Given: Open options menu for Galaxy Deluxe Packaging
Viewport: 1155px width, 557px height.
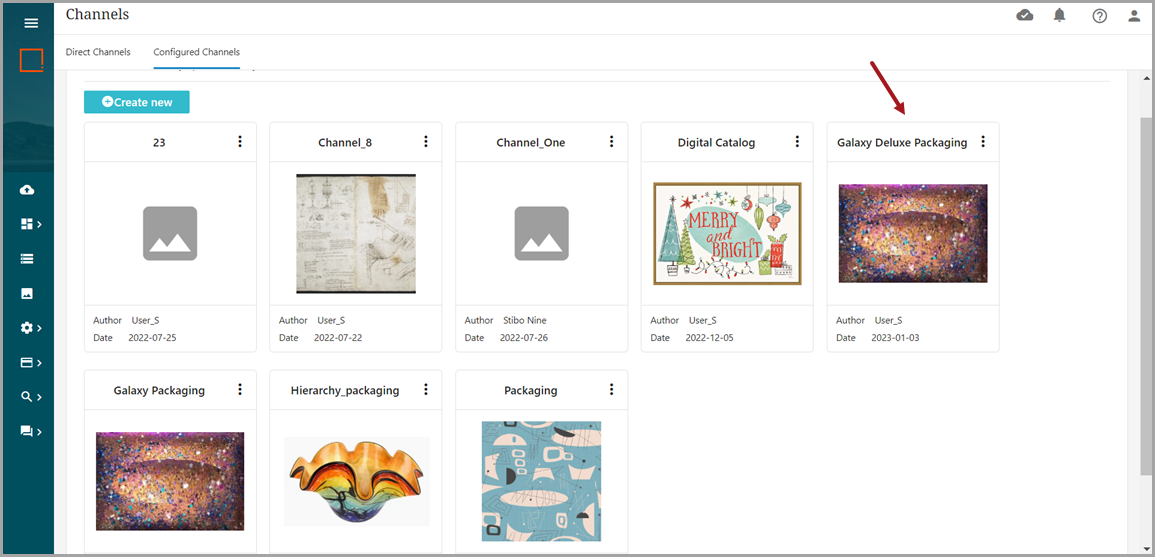Looking at the screenshot, I should [x=983, y=142].
